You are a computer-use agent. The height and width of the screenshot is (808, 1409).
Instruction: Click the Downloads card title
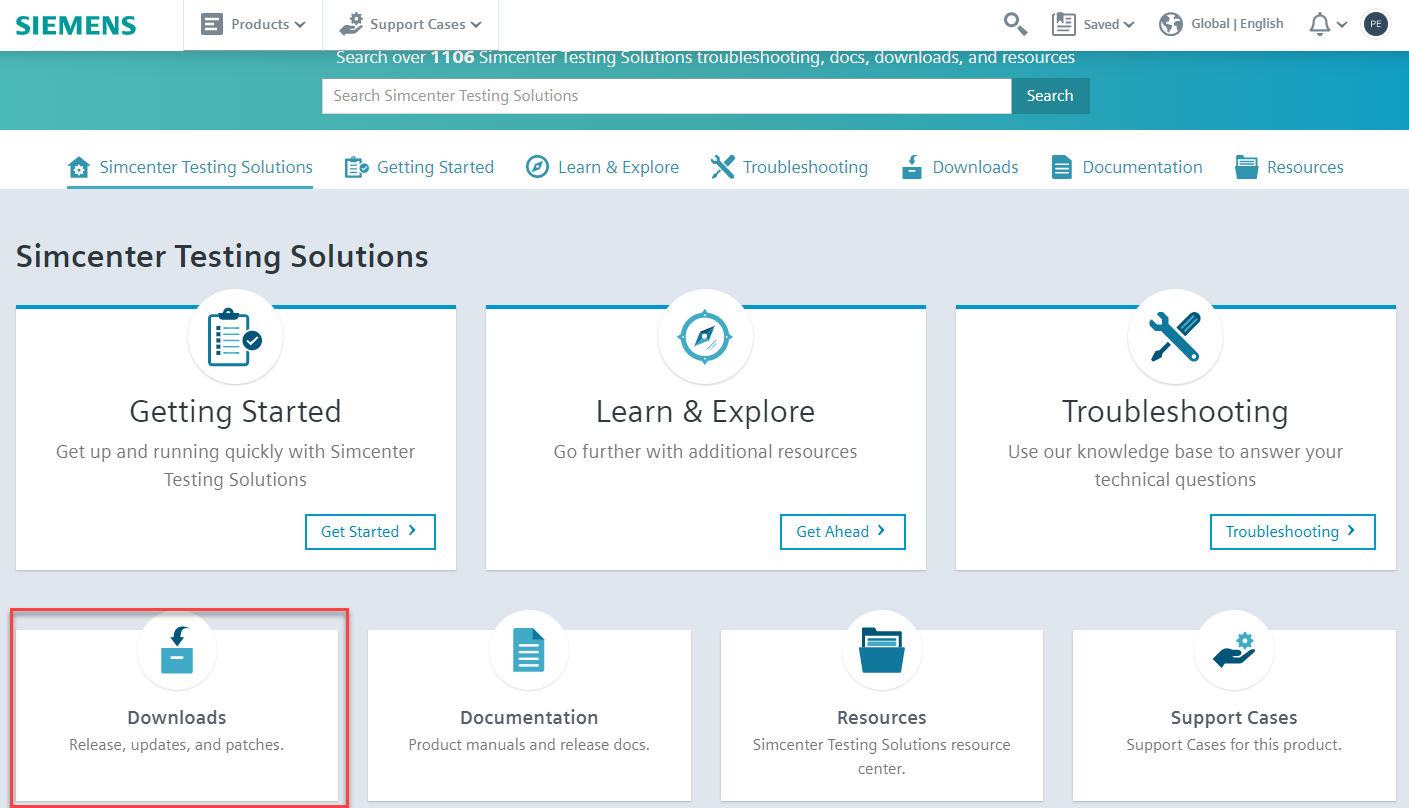pos(177,718)
